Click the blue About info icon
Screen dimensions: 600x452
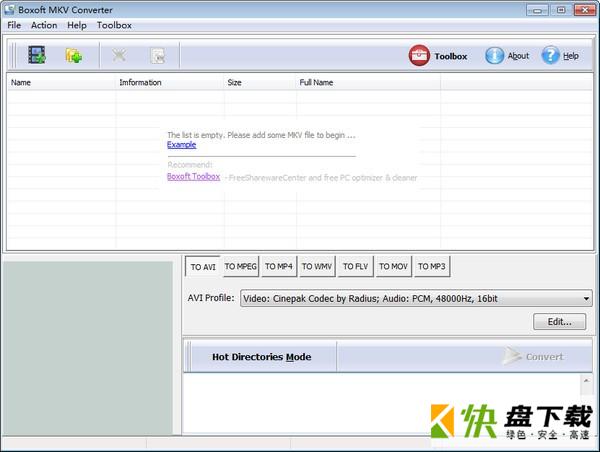[494, 56]
